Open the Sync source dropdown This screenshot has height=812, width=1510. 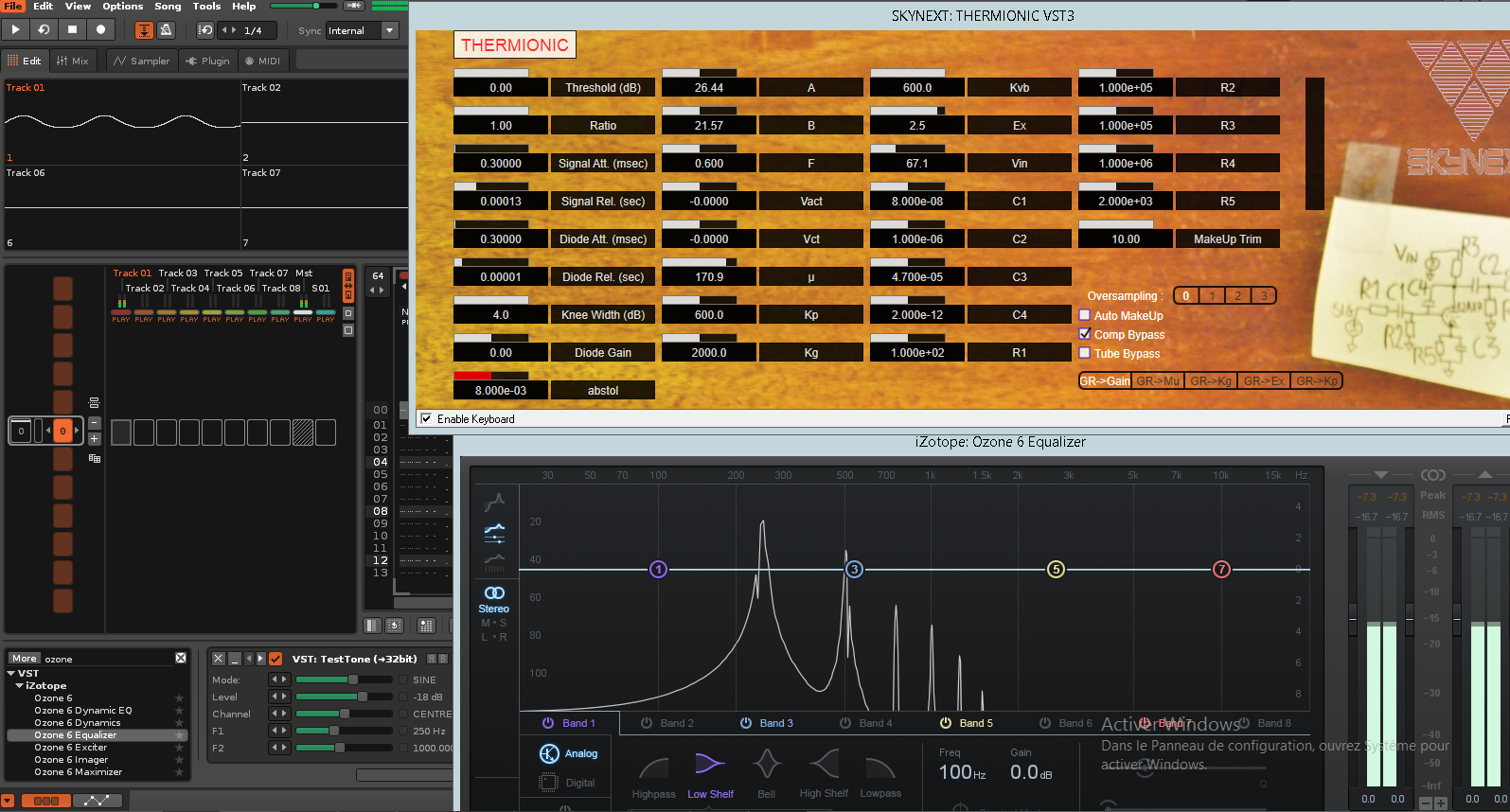pos(389,30)
